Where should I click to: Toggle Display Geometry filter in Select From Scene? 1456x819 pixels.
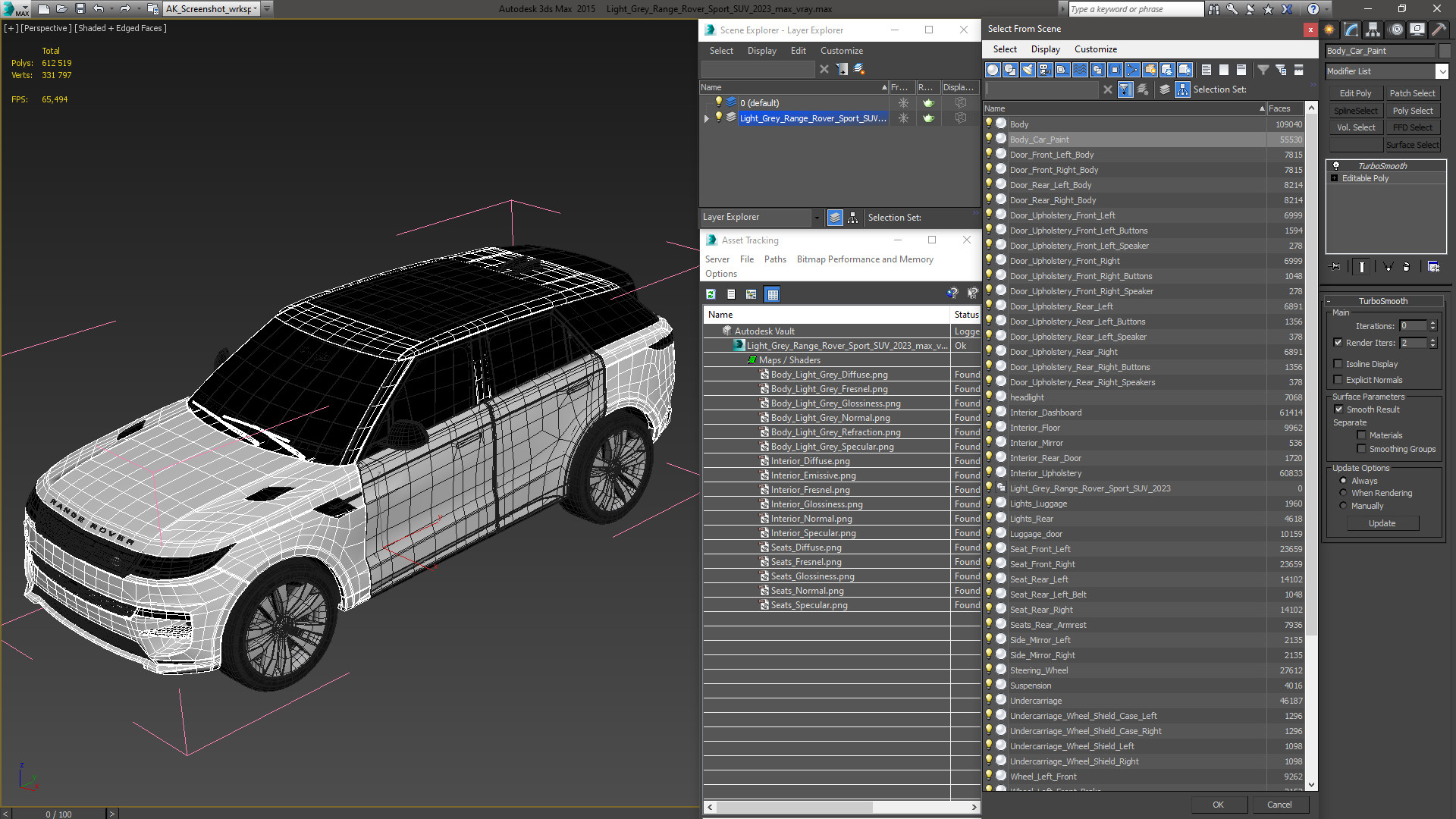993,70
